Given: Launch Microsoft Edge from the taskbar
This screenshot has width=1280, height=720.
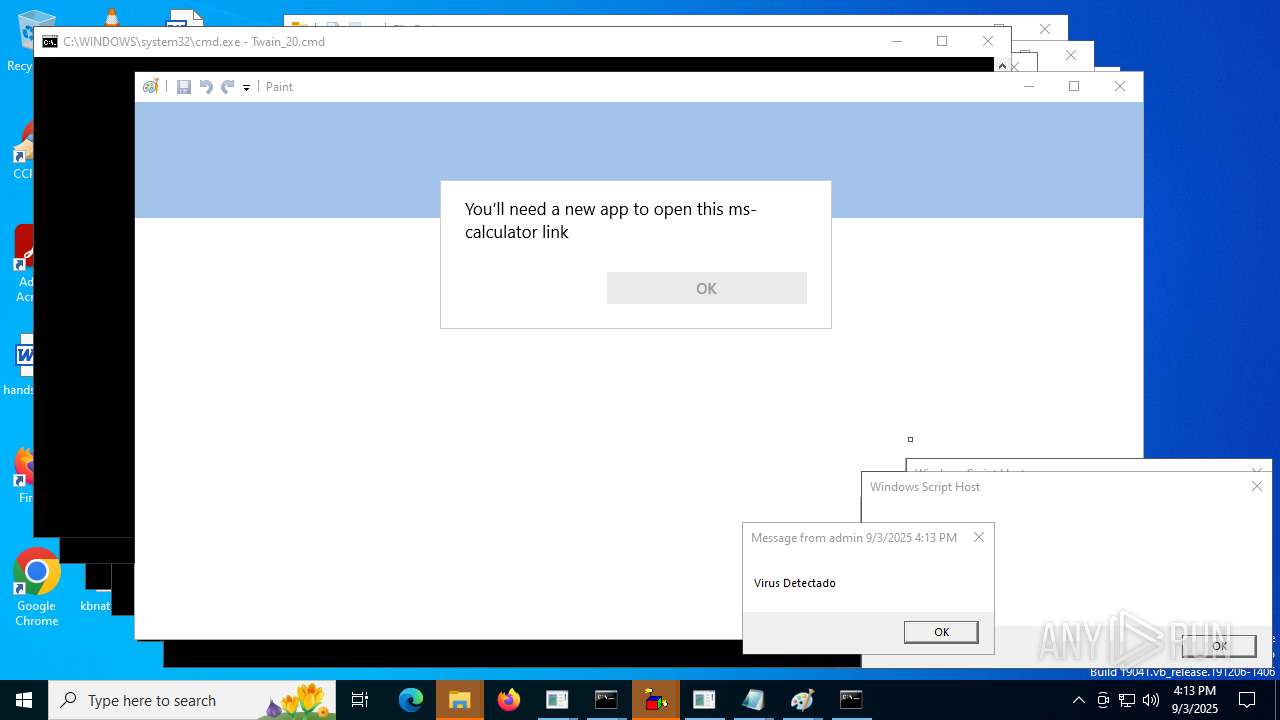Looking at the screenshot, I should click(411, 700).
